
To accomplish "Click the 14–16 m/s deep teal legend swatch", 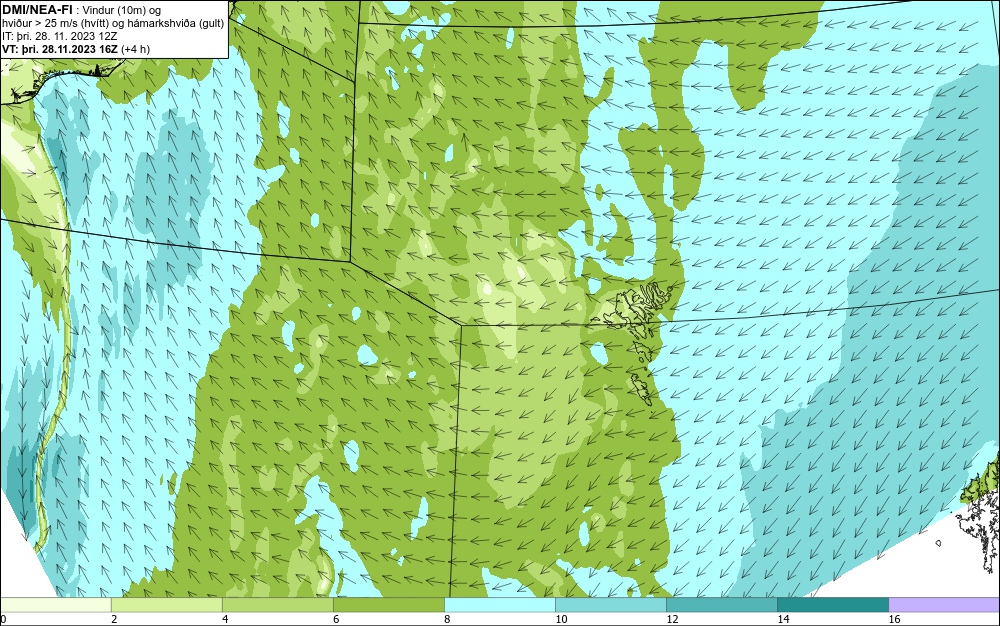I will click(x=832, y=605).
